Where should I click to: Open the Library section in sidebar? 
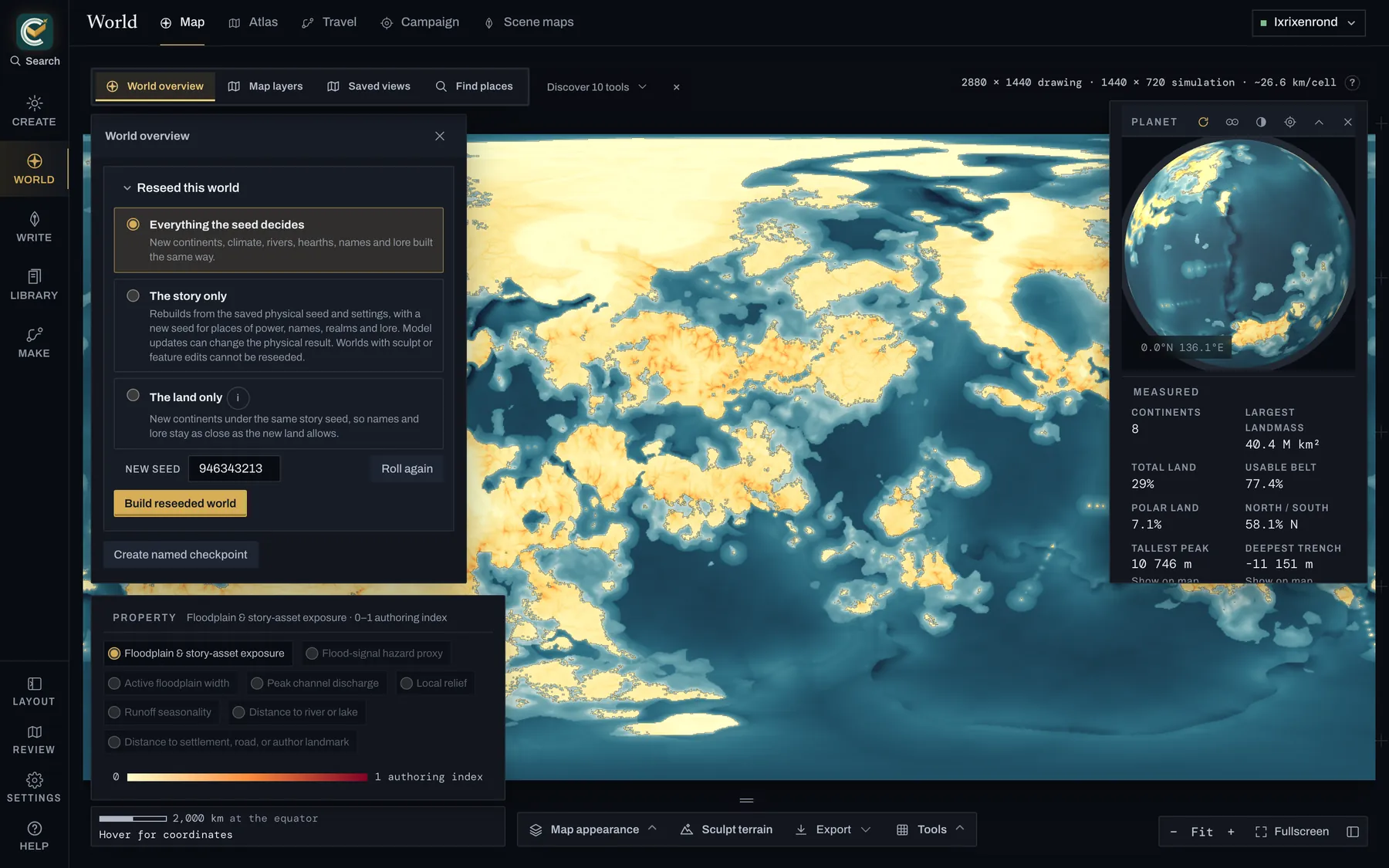(34, 285)
